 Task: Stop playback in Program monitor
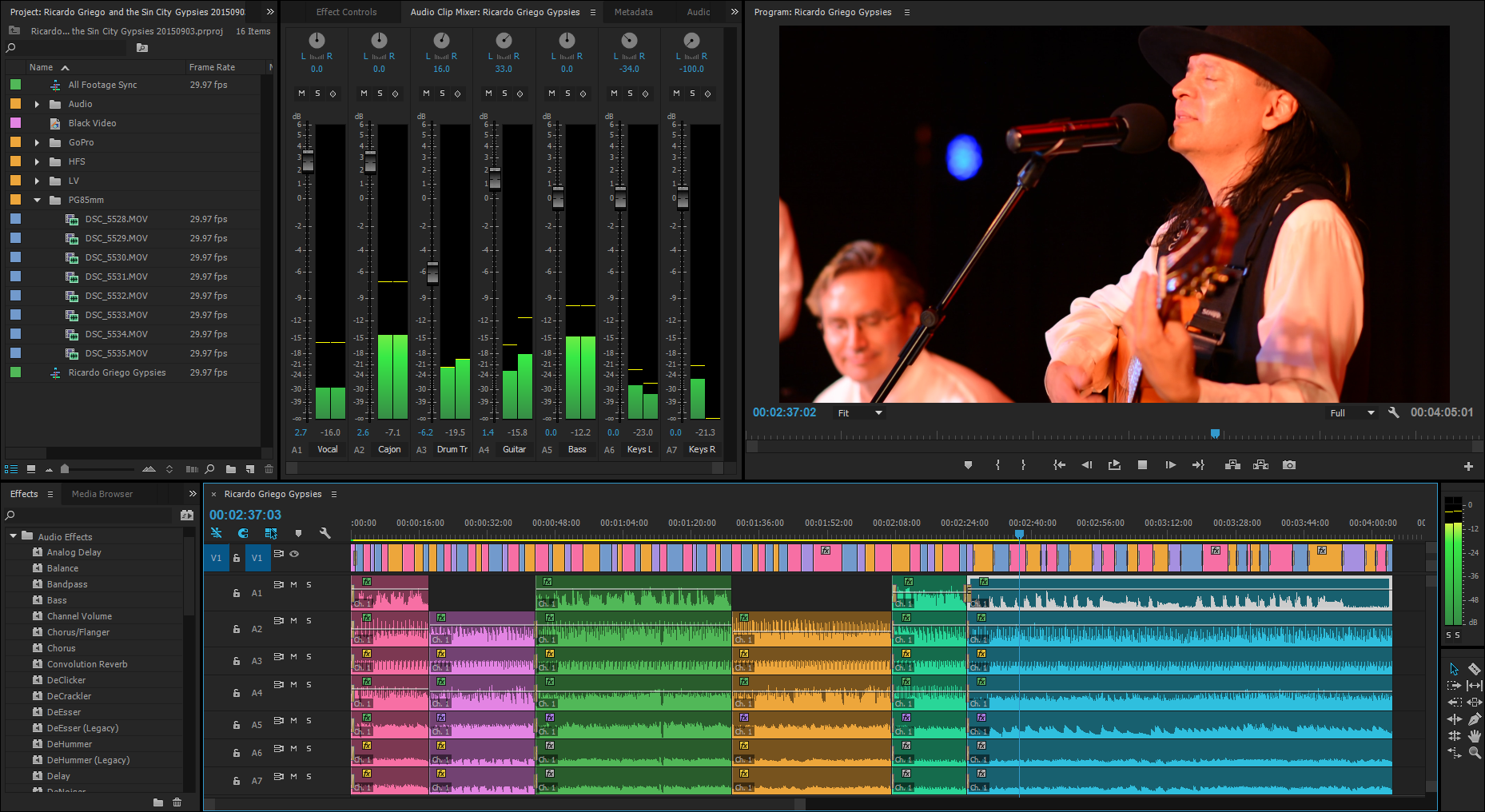1142,465
